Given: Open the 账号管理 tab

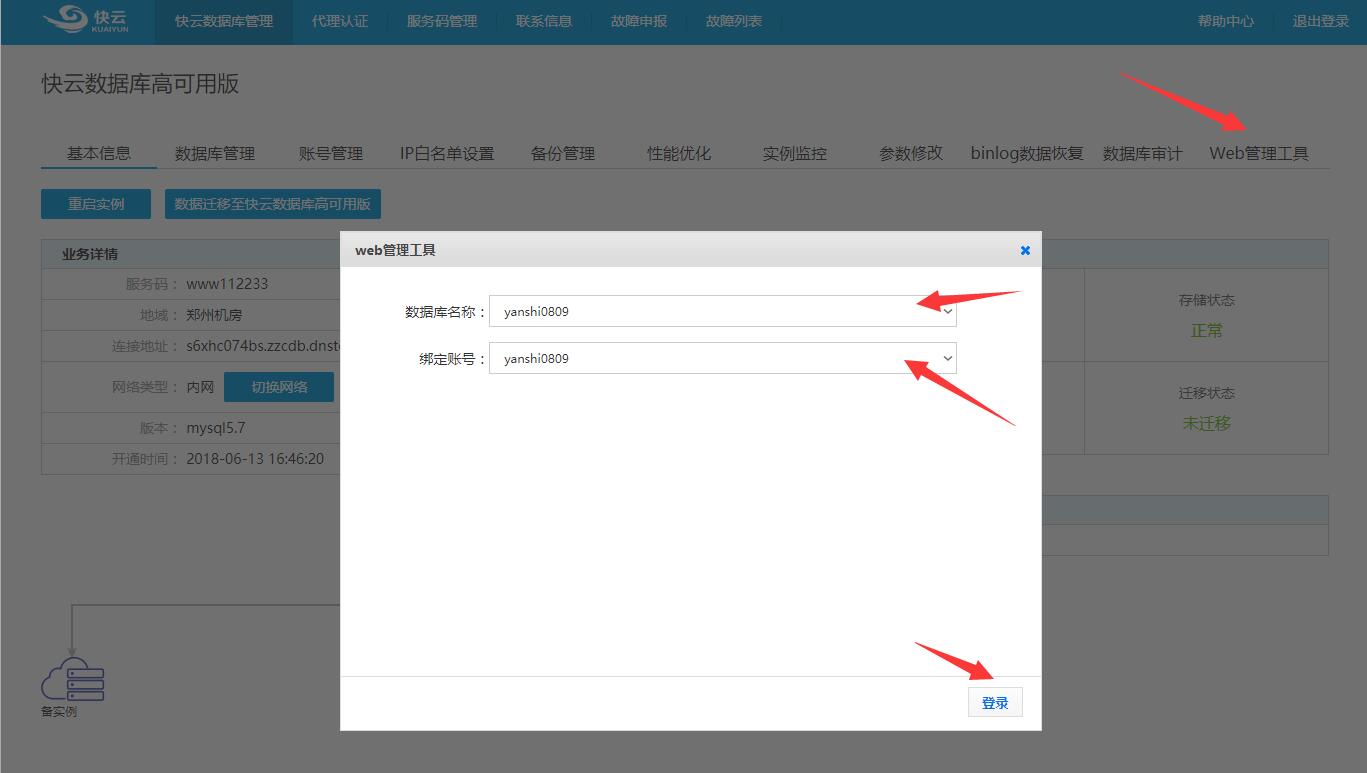Looking at the screenshot, I should (x=331, y=153).
